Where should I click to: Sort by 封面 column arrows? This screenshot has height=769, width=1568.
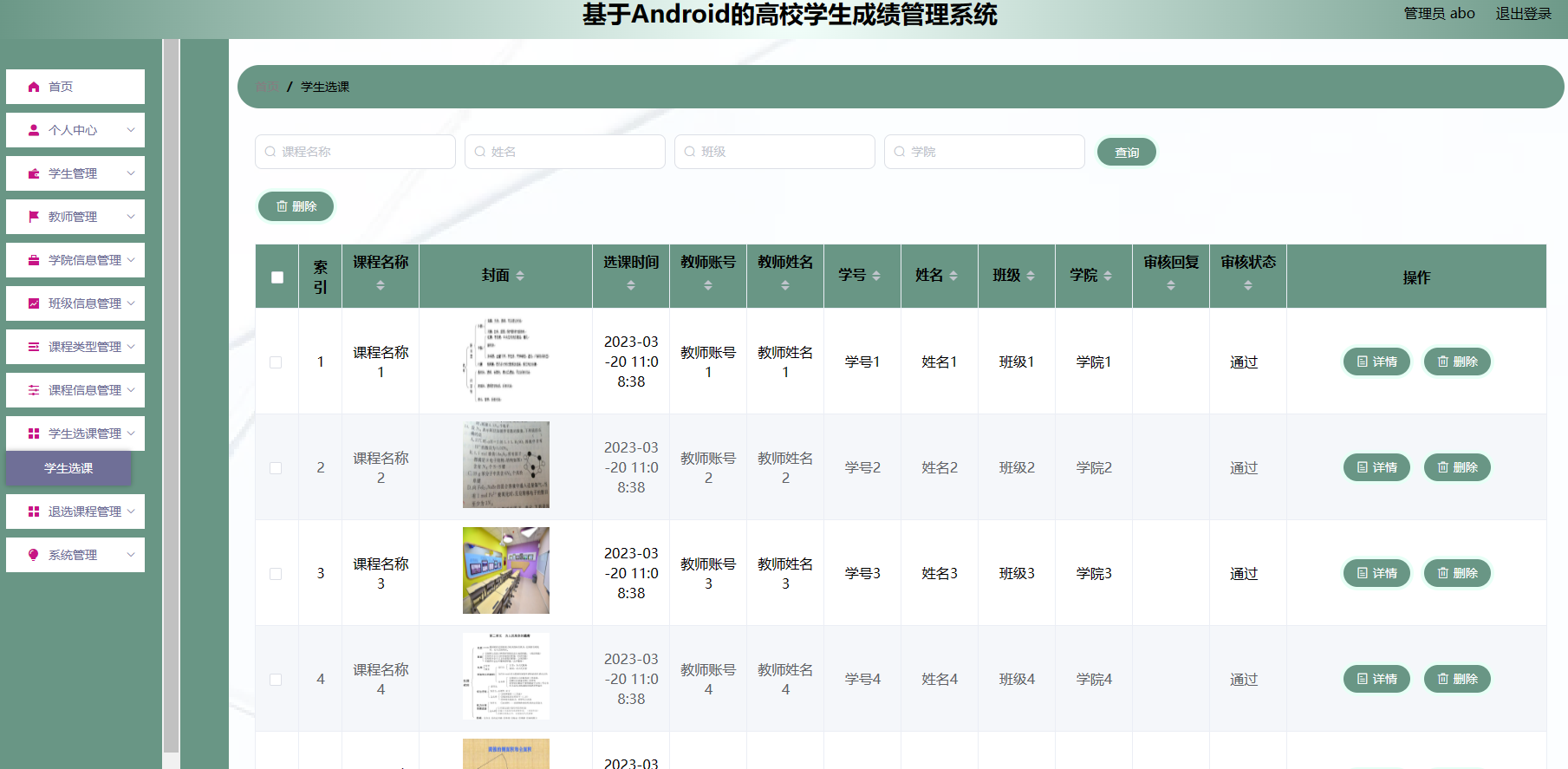tap(520, 276)
